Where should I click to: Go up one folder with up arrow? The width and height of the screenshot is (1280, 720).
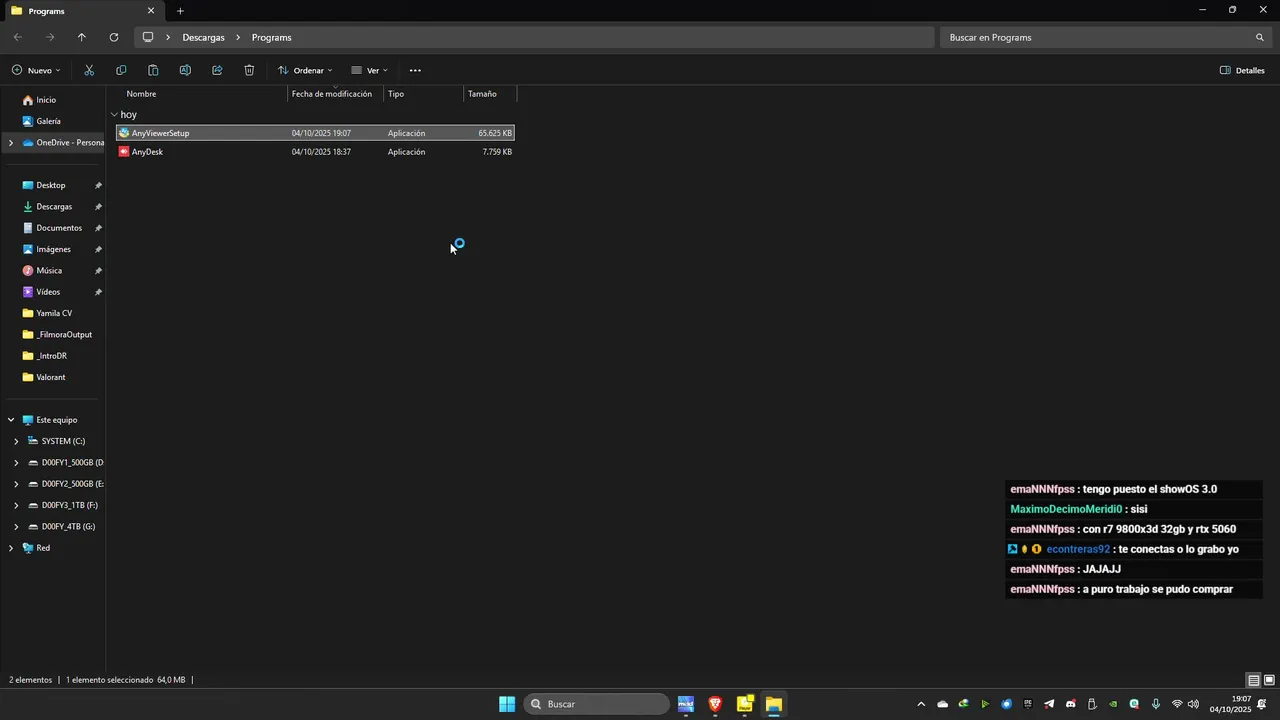(x=82, y=37)
